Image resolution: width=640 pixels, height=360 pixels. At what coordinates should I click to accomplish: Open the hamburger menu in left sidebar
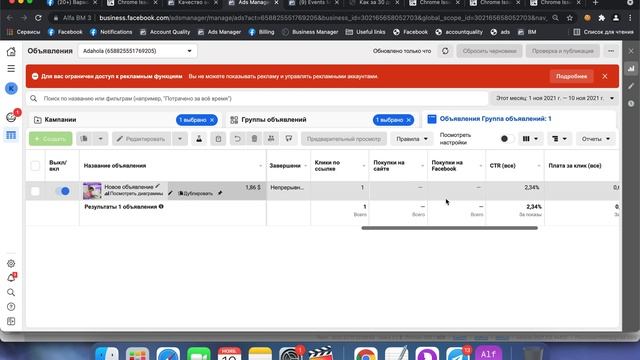[11, 69]
